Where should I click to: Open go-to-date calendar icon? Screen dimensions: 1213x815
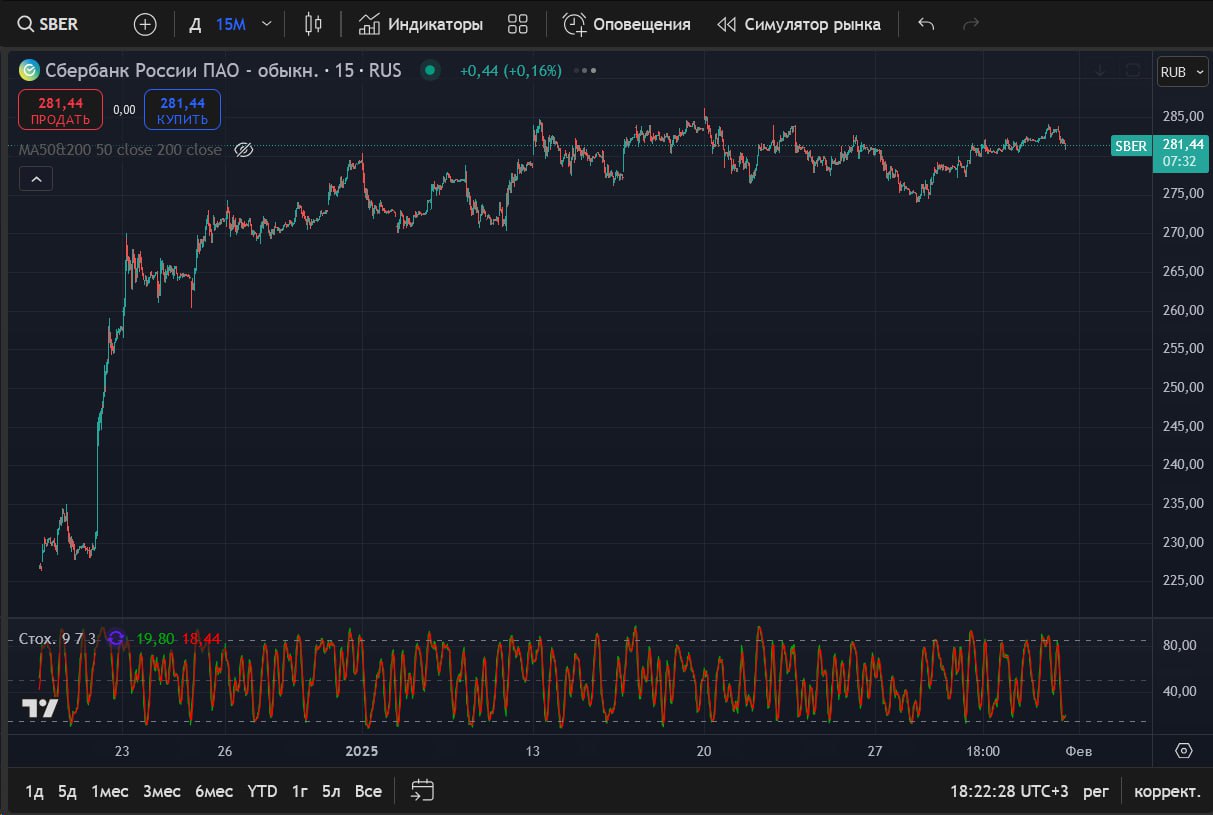(x=422, y=791)
